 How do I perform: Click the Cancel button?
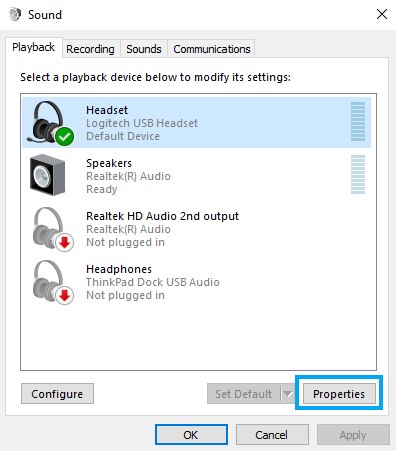[272, 435]
